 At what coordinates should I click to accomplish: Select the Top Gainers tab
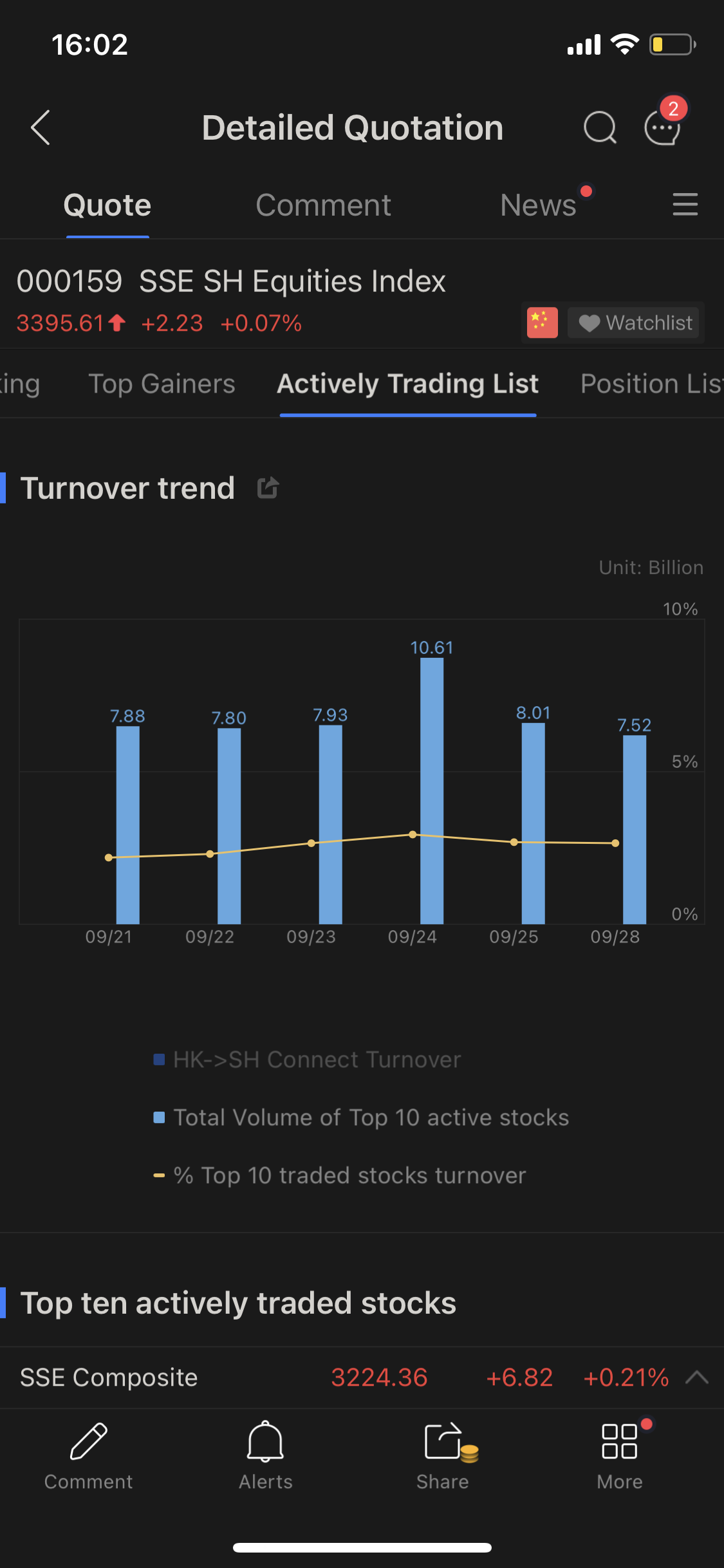[x=162, y=384]
